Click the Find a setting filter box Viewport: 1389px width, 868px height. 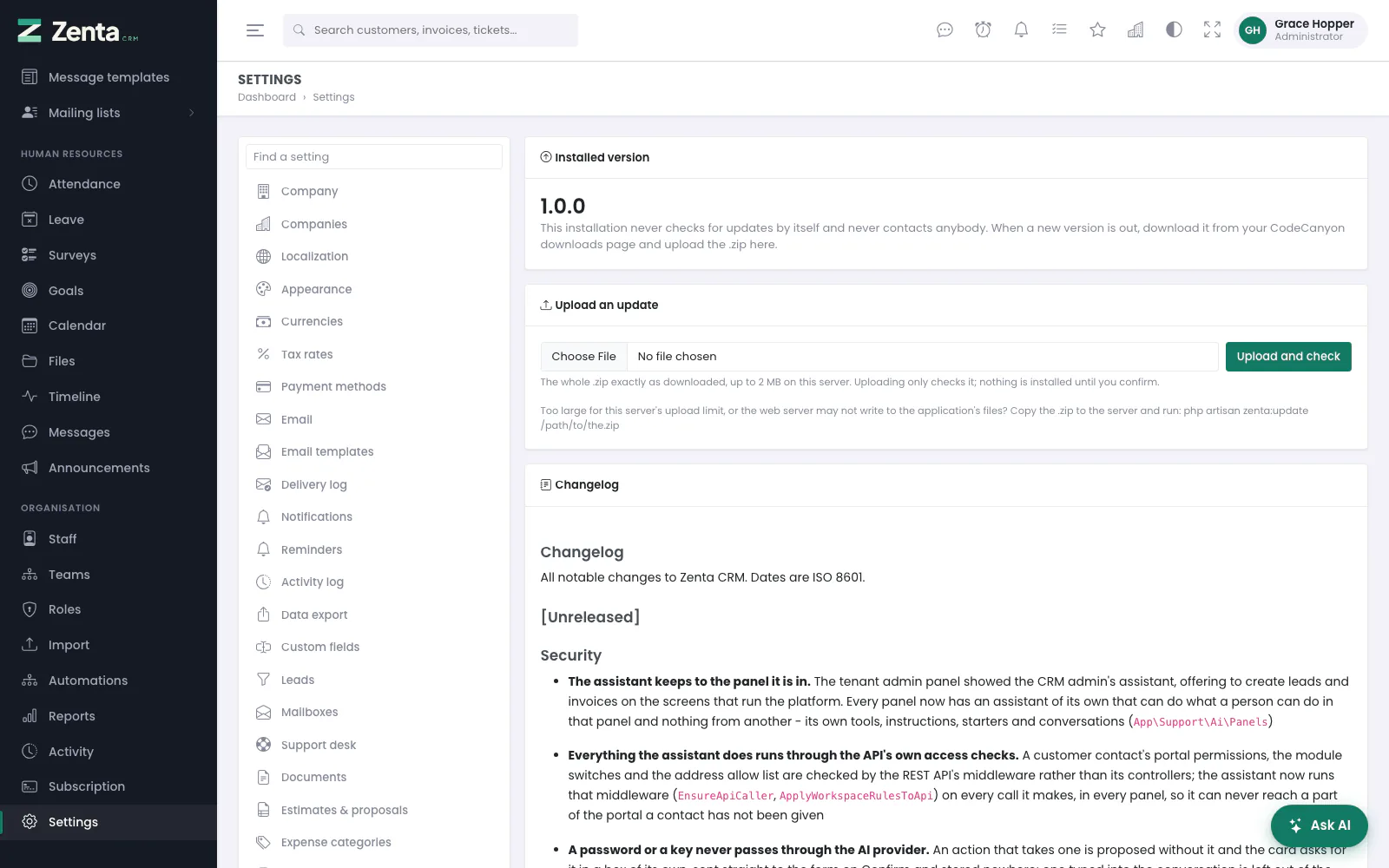[374, 157]
